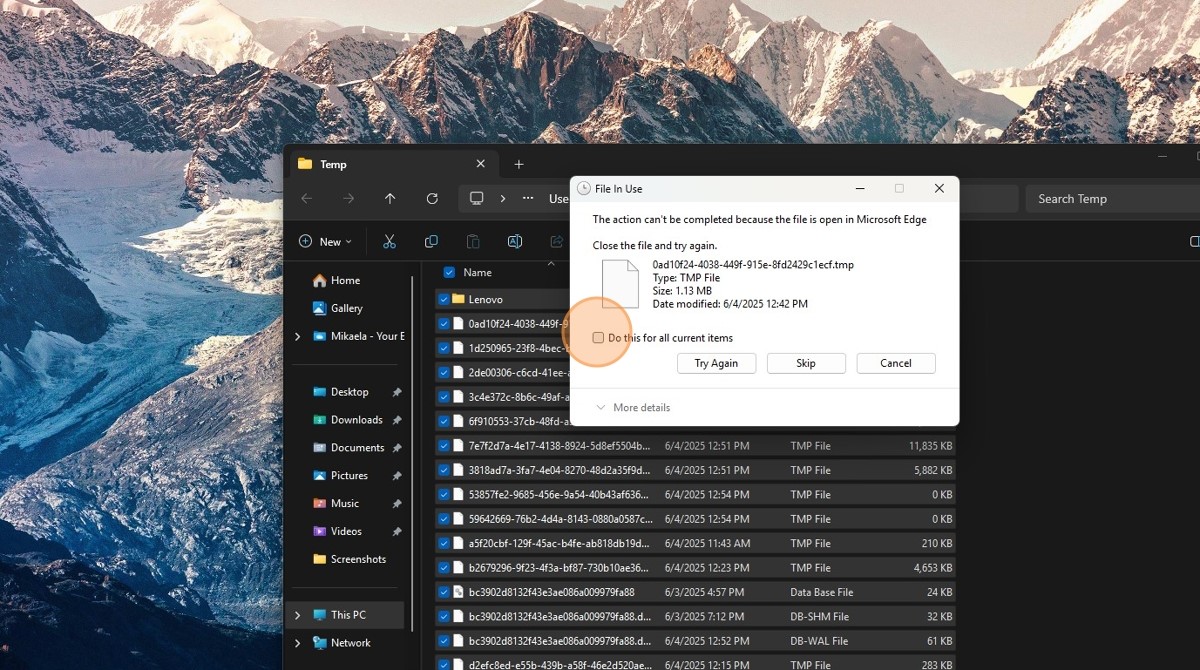Click the monitor icon in address bar
Screen dimensions: 1200x670
pyautogui.click(x=477, y=199)
